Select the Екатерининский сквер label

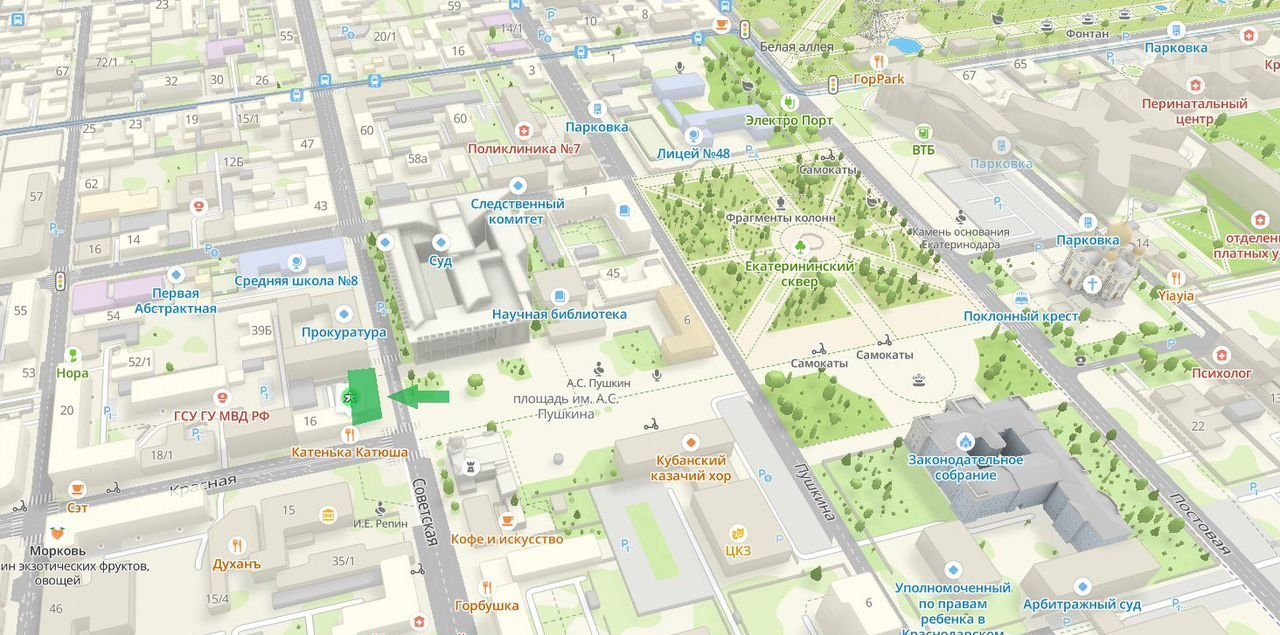[x=799, y=274]
